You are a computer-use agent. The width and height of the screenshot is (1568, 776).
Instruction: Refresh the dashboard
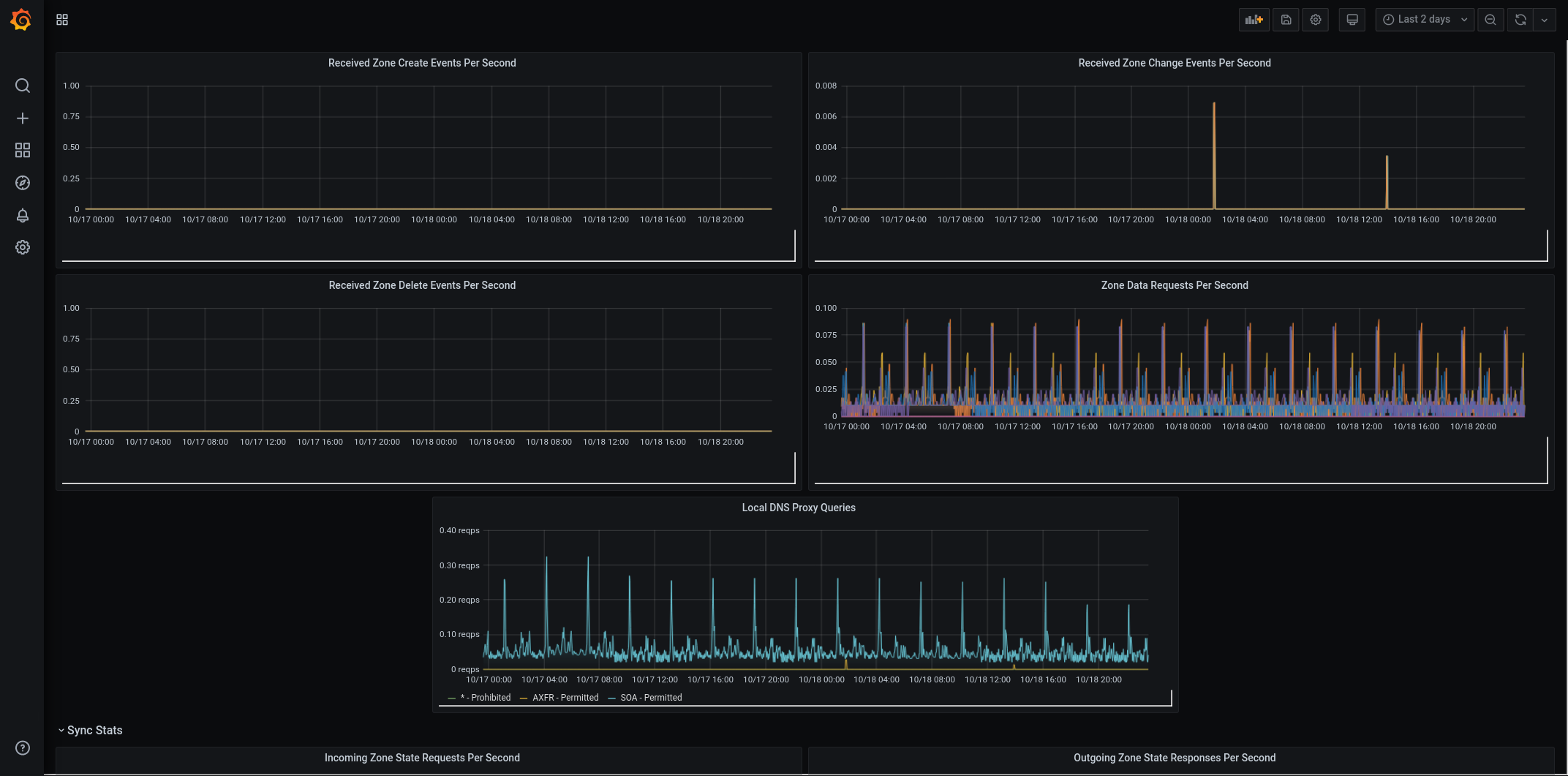pyautogui.click(x=1520, y=20)
